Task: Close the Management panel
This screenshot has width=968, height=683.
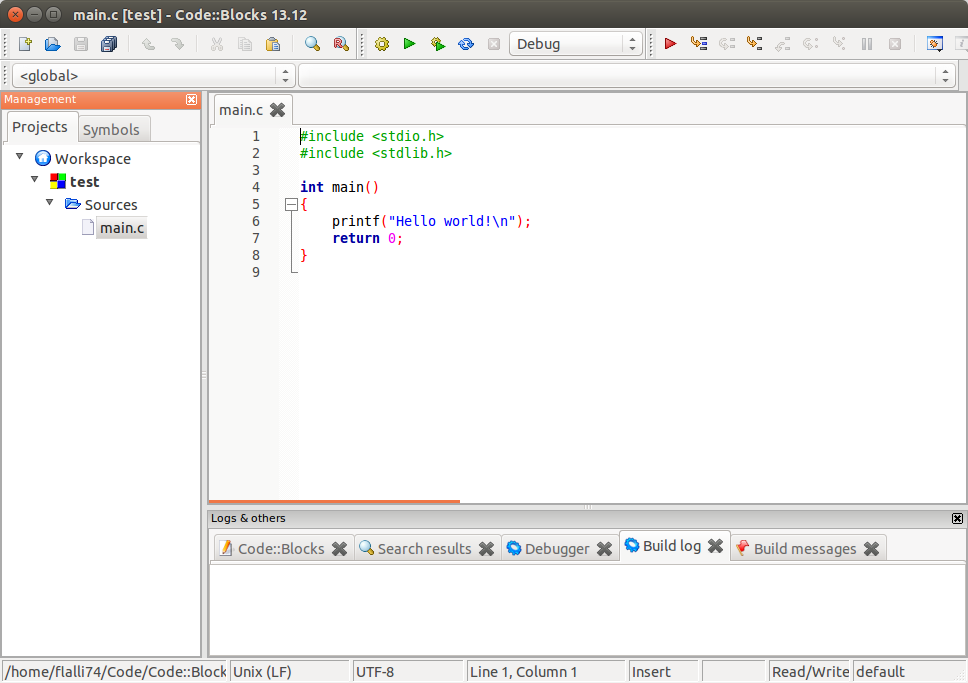Action: 191,99
